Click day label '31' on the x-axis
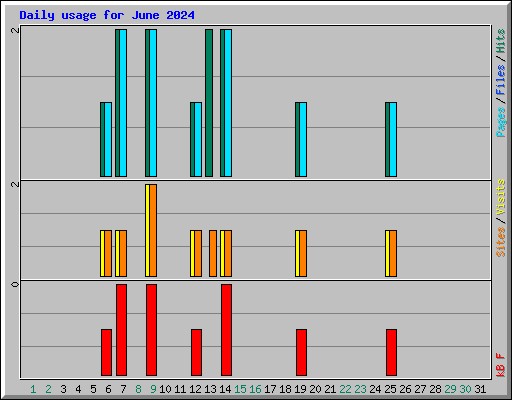 [x=480, y=389]
